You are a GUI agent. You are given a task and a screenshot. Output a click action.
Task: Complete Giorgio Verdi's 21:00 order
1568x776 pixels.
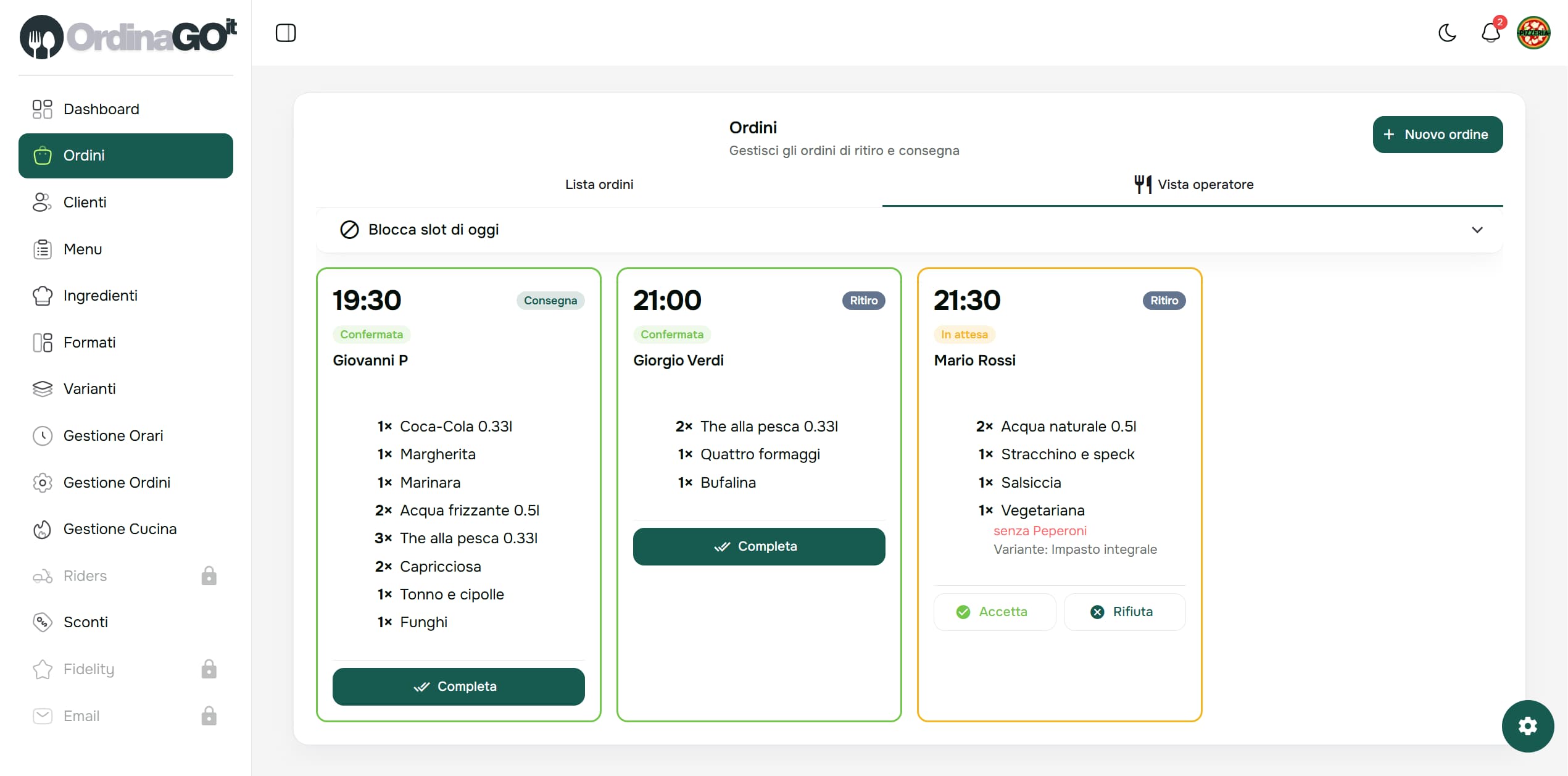coord(759,546)
